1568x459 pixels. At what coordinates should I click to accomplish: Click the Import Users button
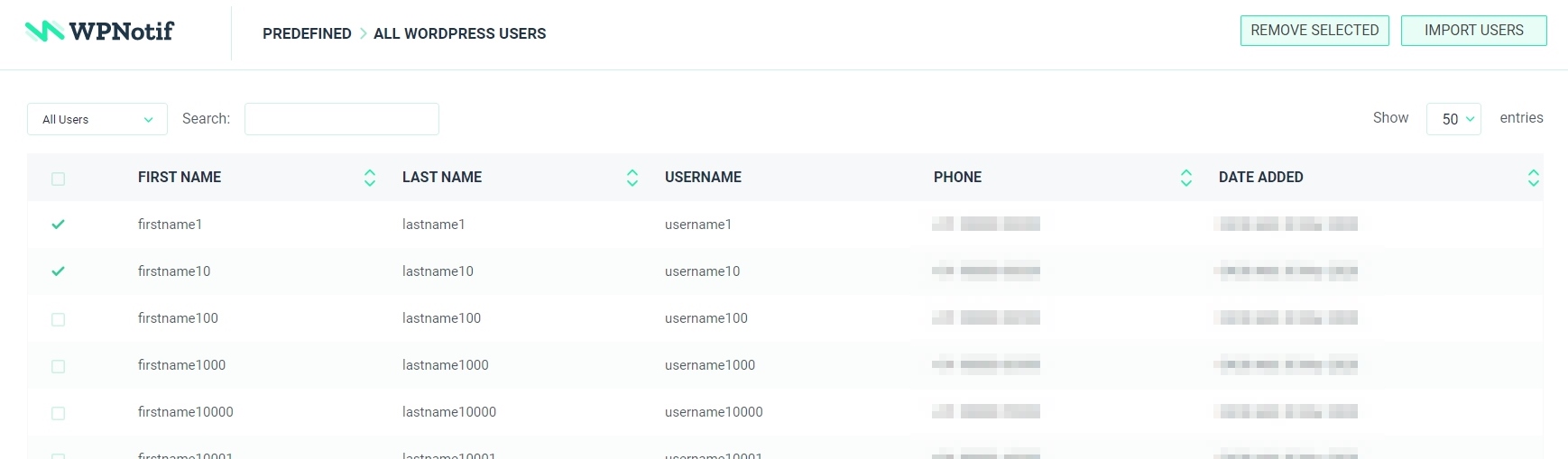pos(1473,31)
